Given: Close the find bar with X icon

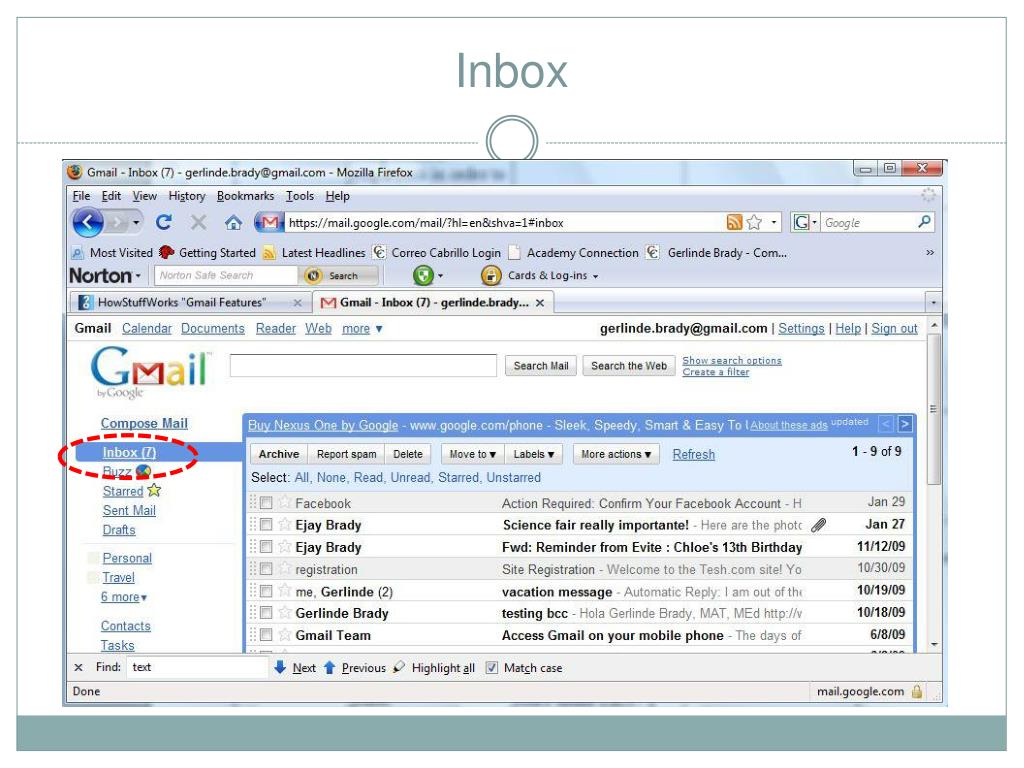Looking at the screenshot, I should coord(78,667).
